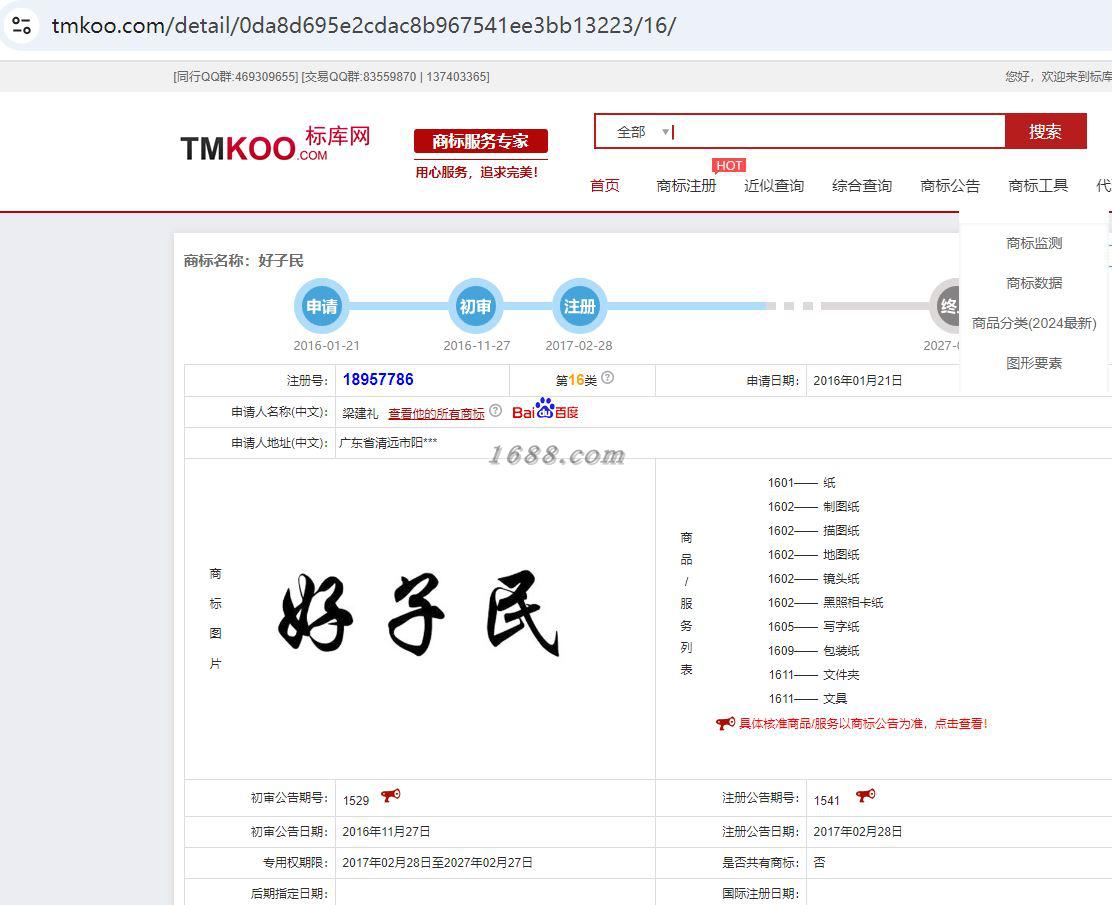Viewport: 1112px width, 905px height.
Task: Click megaphone icon before 具体核准商品 notice
Action: coord(725,723)
